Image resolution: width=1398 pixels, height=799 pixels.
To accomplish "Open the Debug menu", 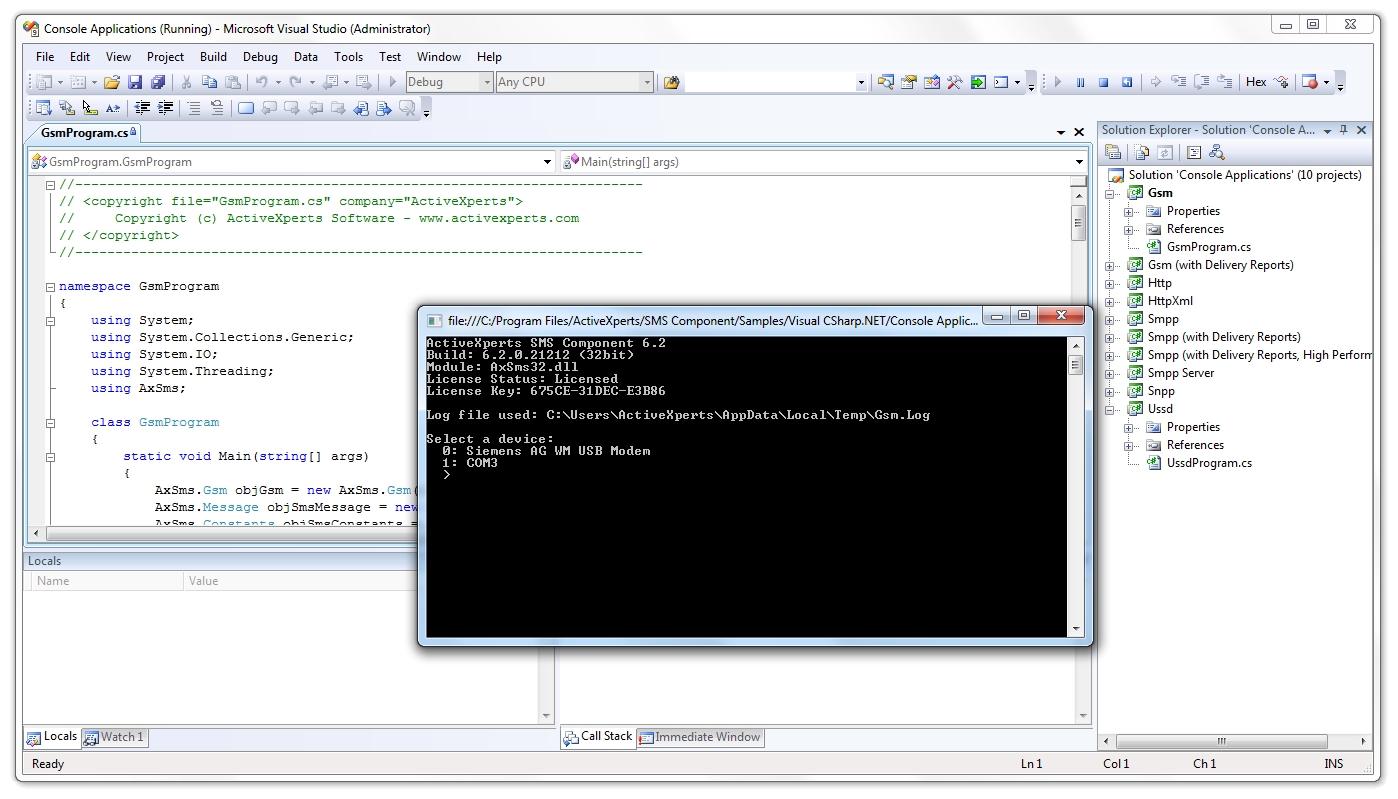I will pyautogui.click(x=260, y=57).
